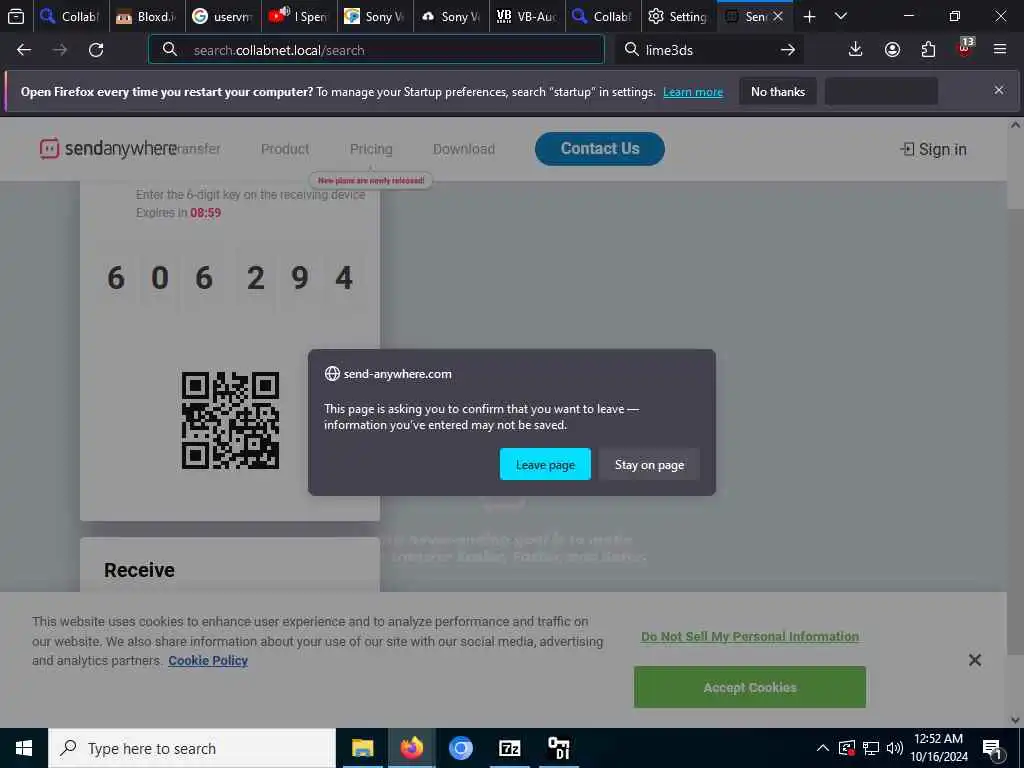Click the Firefox taskbar icon

pyautogui.click(x=411, y=748)
